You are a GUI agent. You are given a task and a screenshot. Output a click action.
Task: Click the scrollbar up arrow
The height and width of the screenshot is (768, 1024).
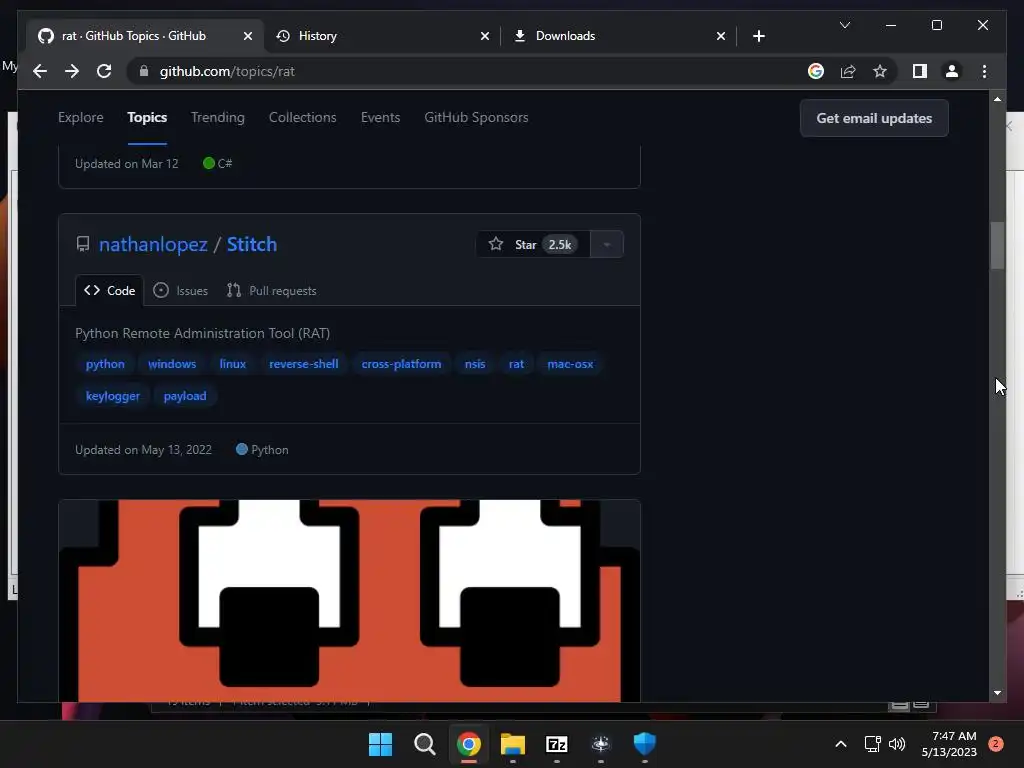point(997,99)
